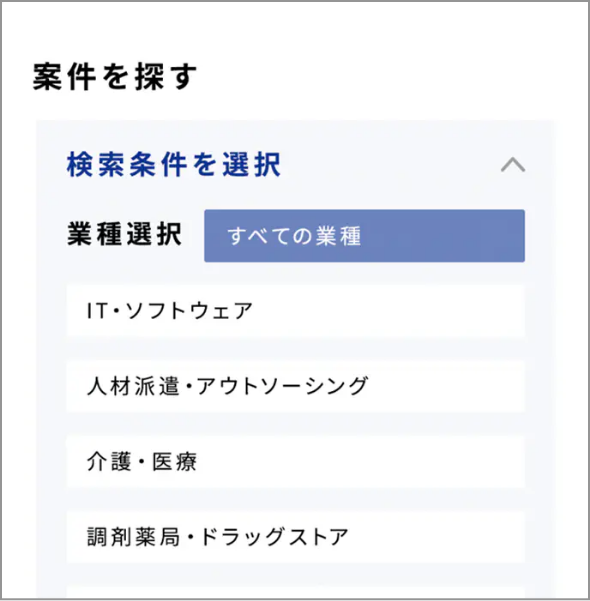The image size is (590, 601).
Task: Choose 人材派遣・アウトソーシング industry option
Action: [296, 386]
